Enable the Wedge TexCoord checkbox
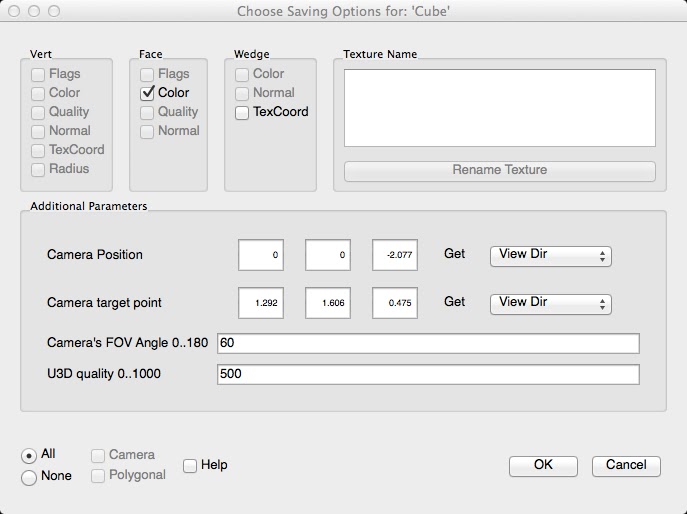This screenshot has height=514, width=687. [x=242, y=112]
